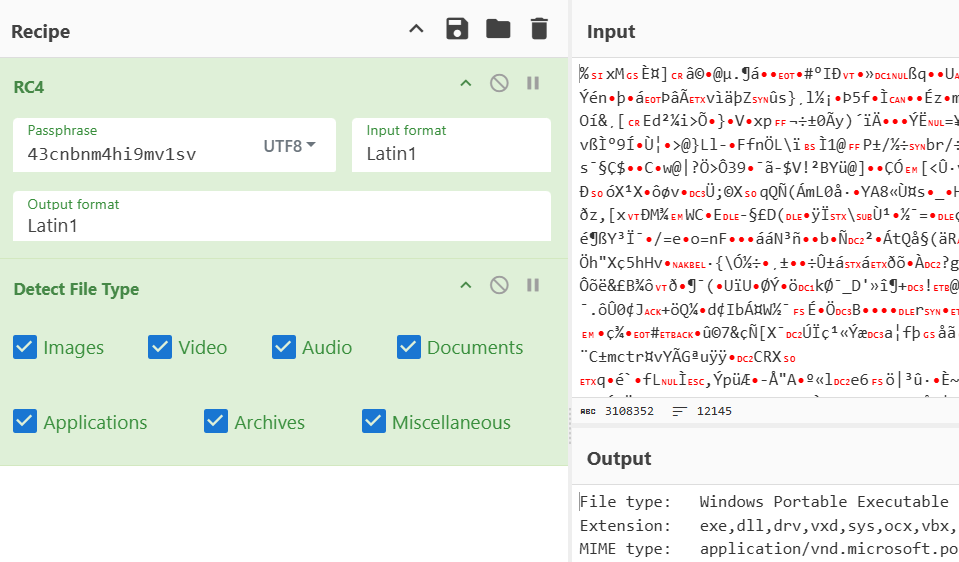This screenshot has height=562, width=959.
Task: Collapse Detect File Type operation arguments
Action: 464,286
